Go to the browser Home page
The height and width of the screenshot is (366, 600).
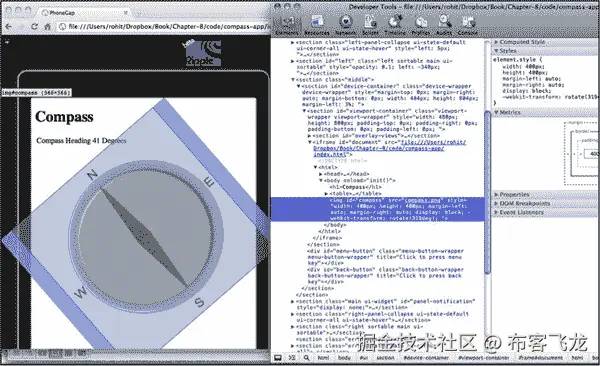[47, 26]
